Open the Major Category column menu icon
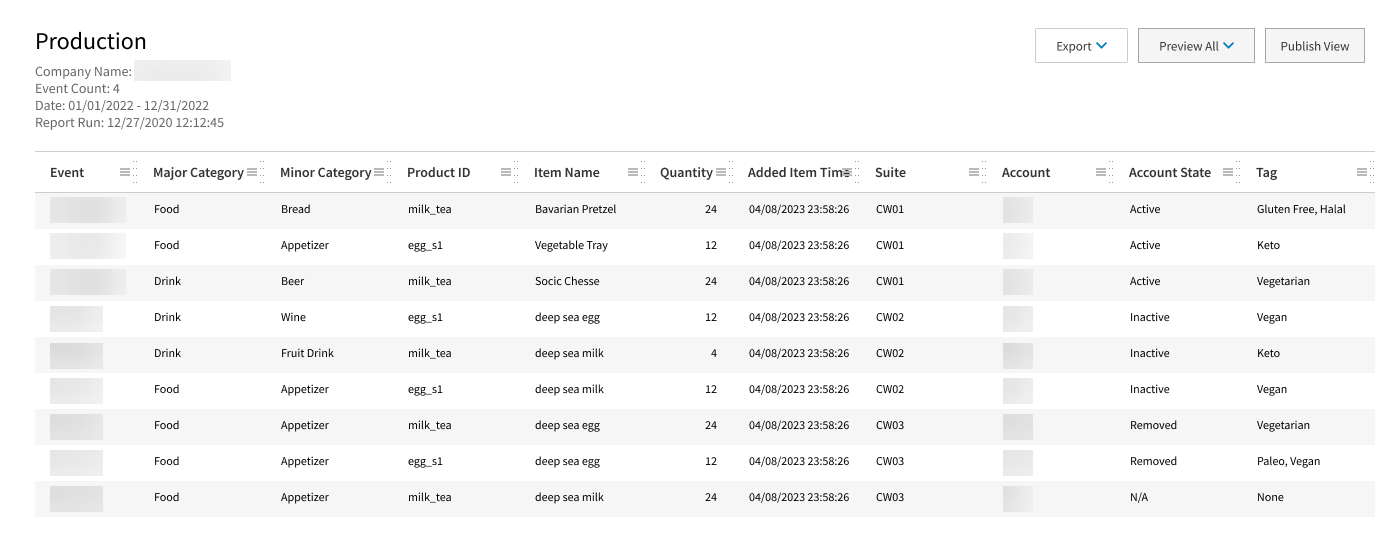 (252, 173)
